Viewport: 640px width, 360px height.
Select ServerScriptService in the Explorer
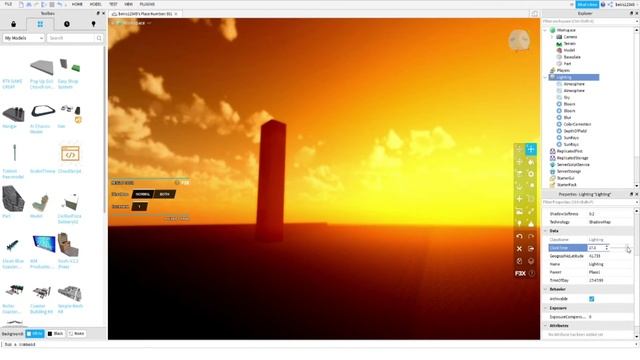pos(573,164)
